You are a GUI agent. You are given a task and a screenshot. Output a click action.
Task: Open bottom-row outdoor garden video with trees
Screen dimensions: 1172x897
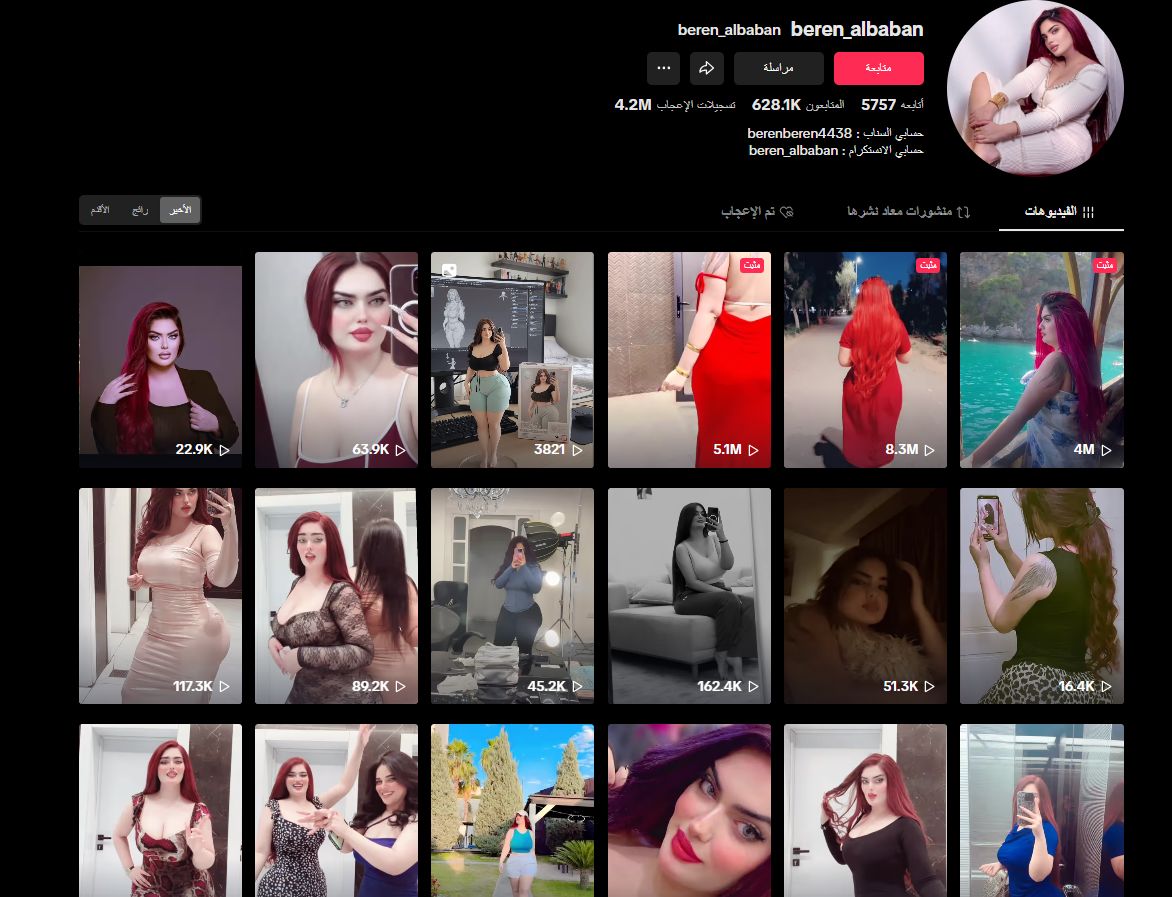pos(512,810)
